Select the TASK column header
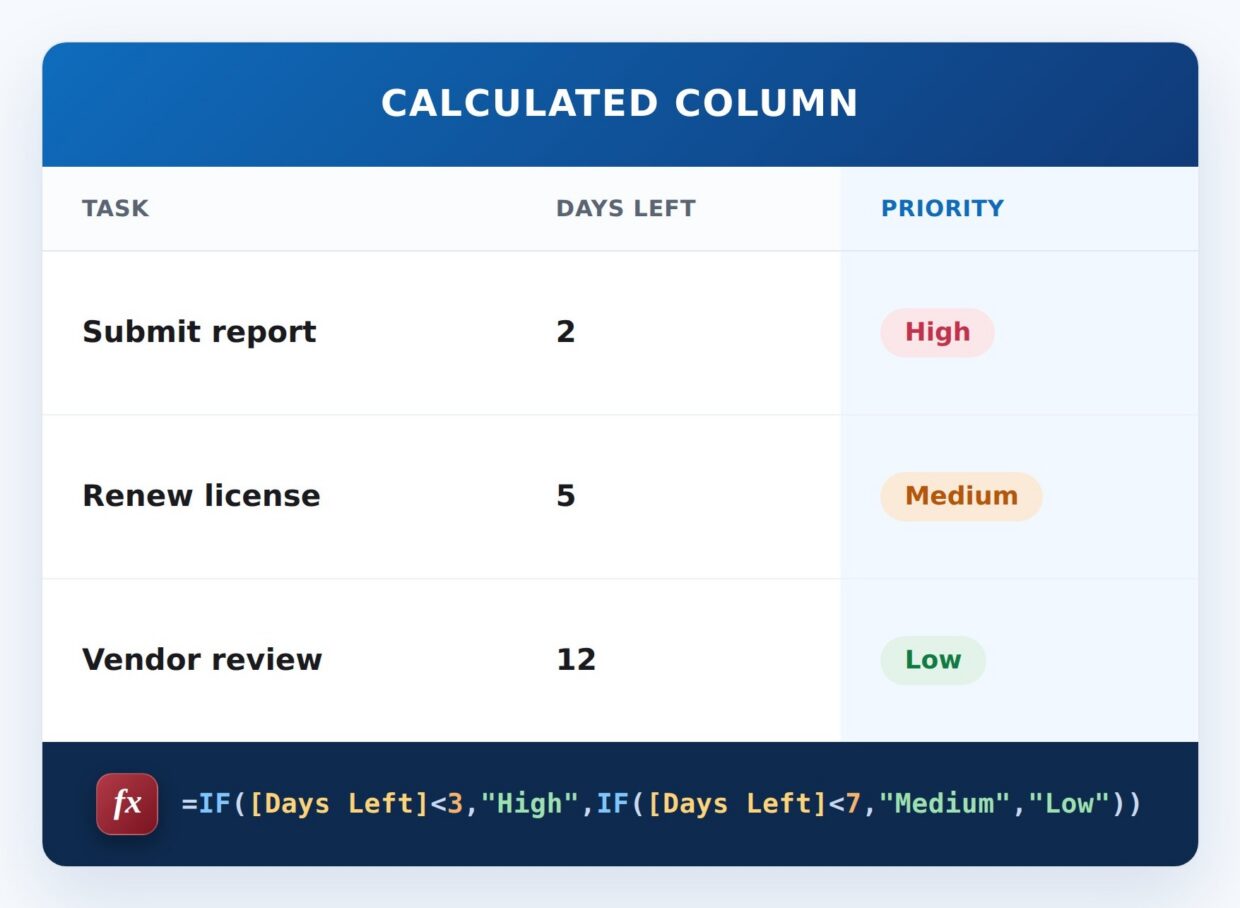 coord(115,208)
